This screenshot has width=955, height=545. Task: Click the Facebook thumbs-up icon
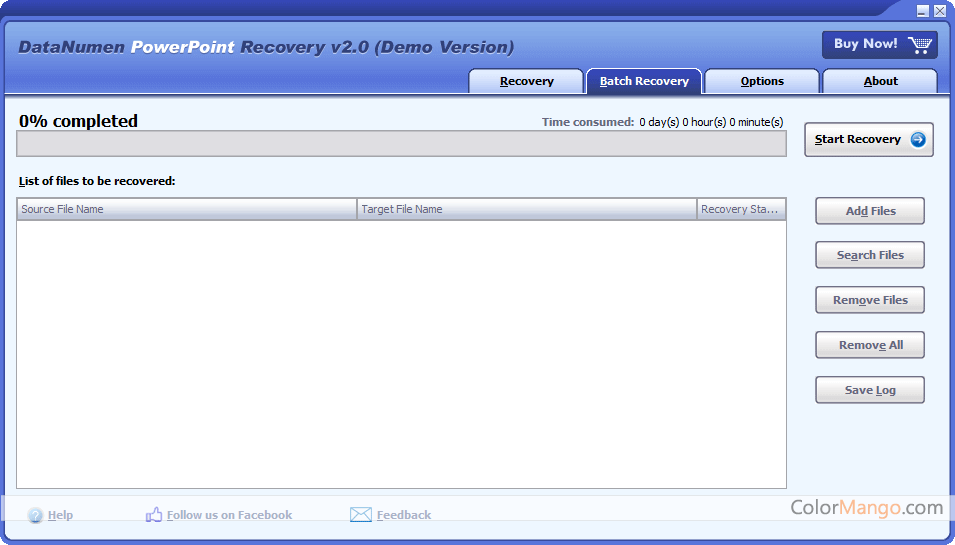pos(154,515)
